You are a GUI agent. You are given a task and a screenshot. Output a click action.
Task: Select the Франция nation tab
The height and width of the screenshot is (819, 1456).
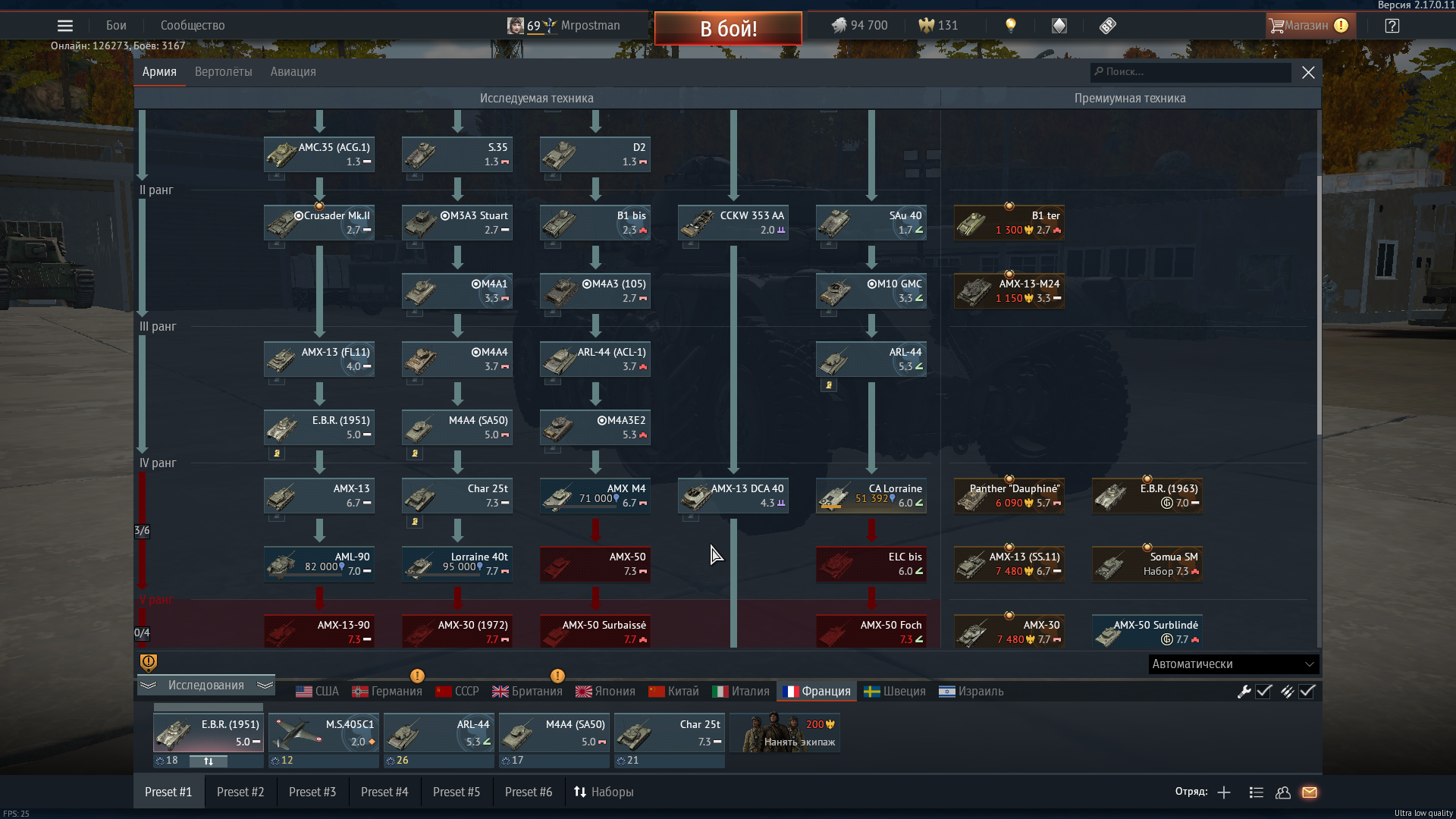[817, 692]
